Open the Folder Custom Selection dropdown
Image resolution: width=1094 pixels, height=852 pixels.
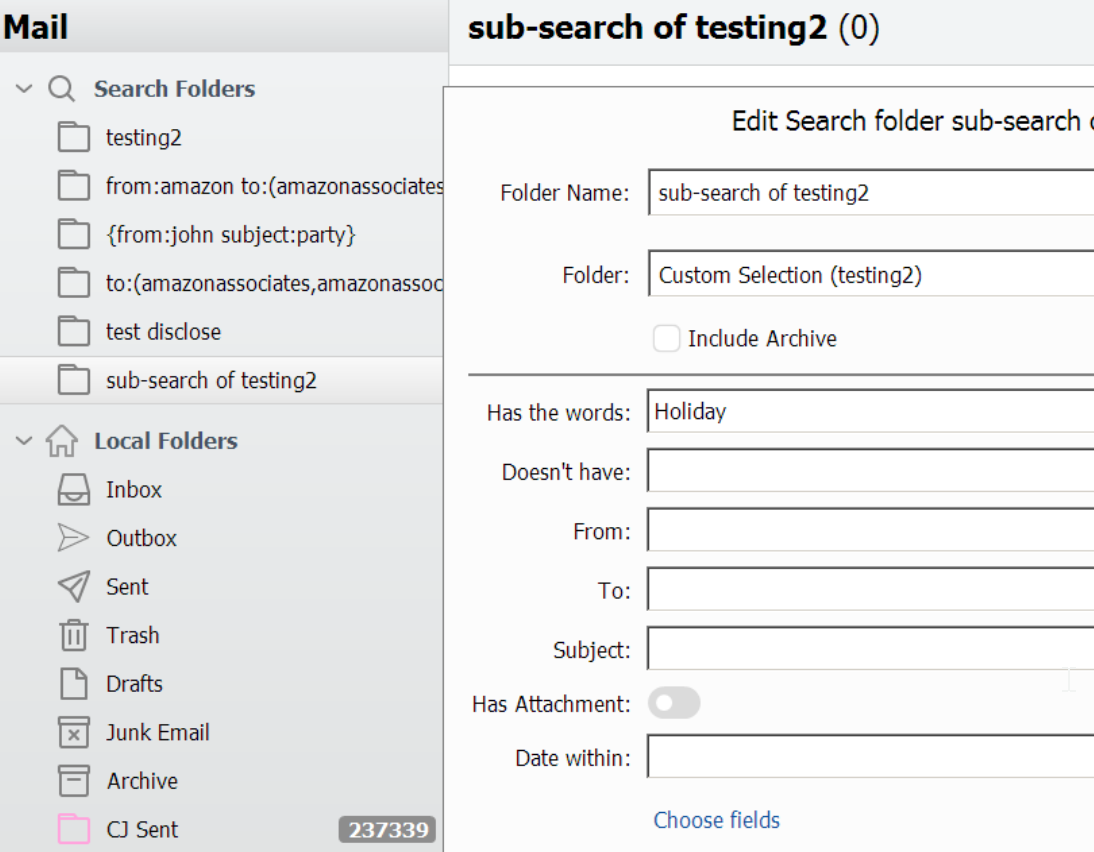tap(871, 274)
